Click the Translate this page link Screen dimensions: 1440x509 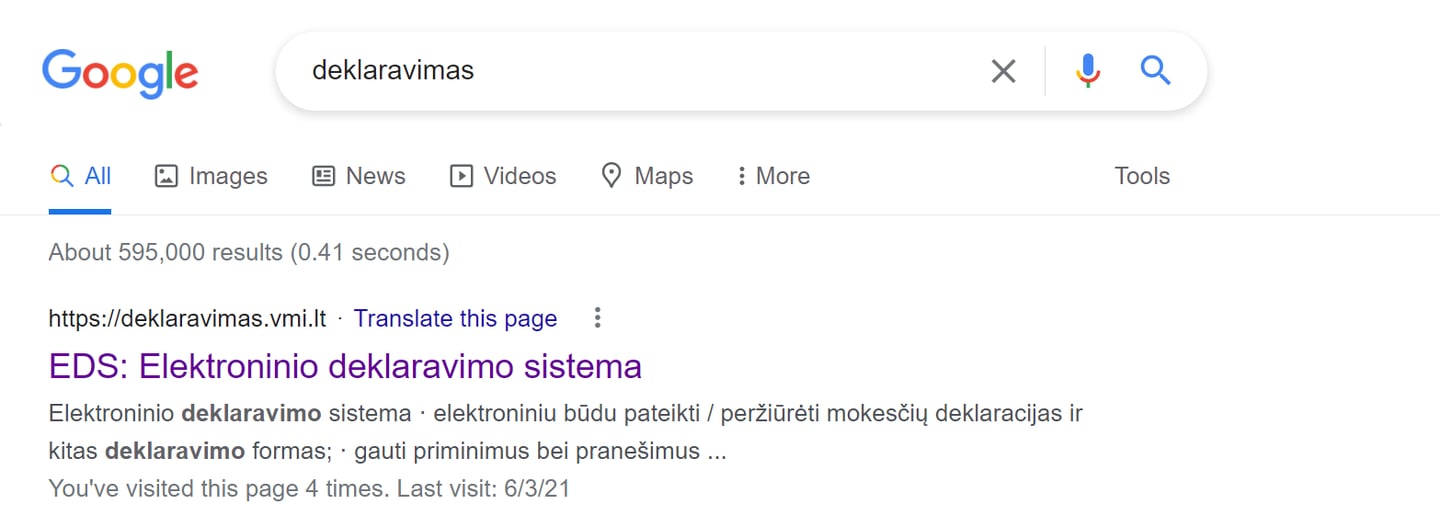[455, 318]
